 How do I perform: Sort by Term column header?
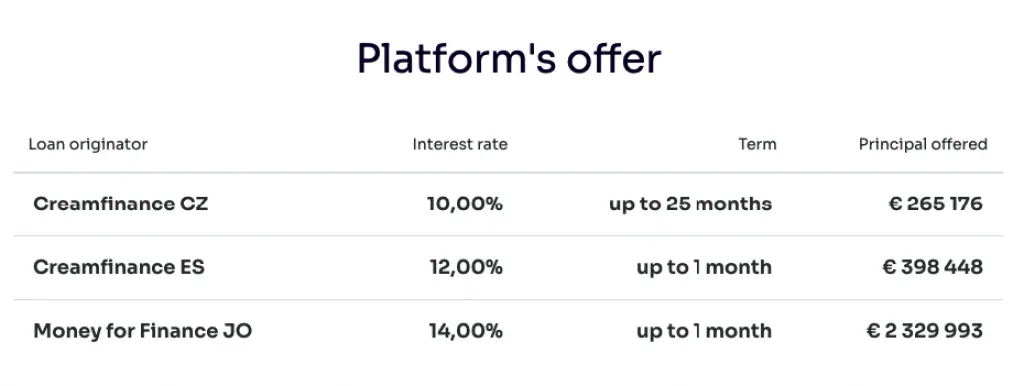(x=758, y=144)
